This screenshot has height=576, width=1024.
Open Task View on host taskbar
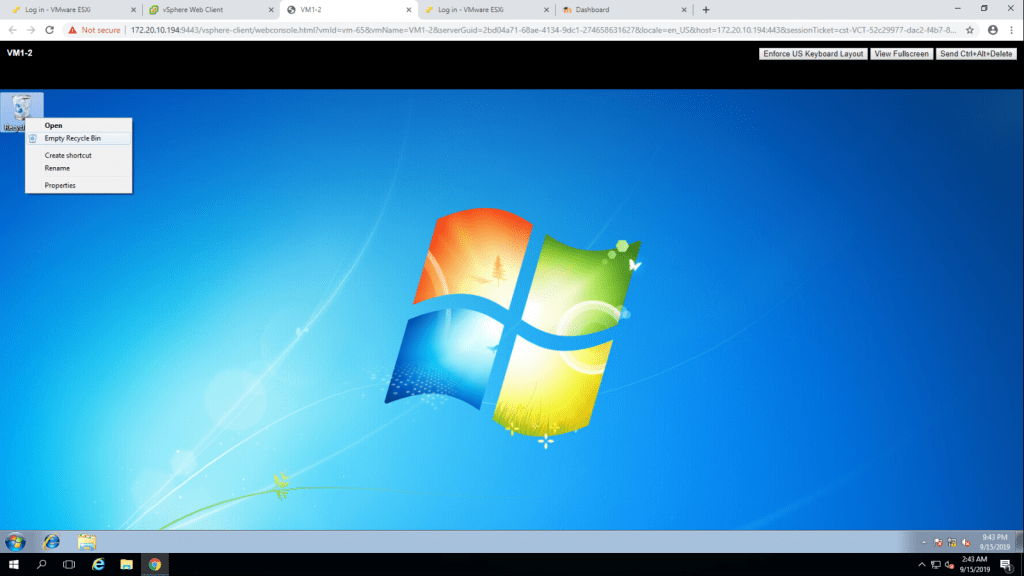69,565
